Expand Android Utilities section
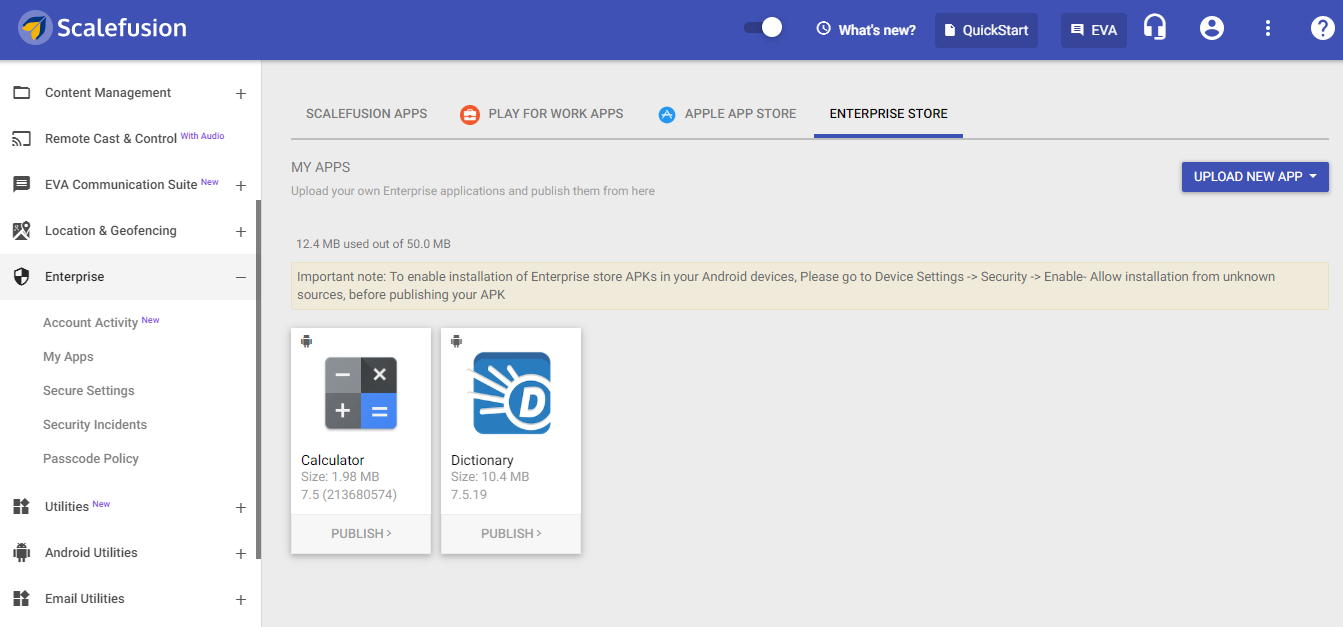The height and width of the screenshot is (627, 1343). coord(241,554)
